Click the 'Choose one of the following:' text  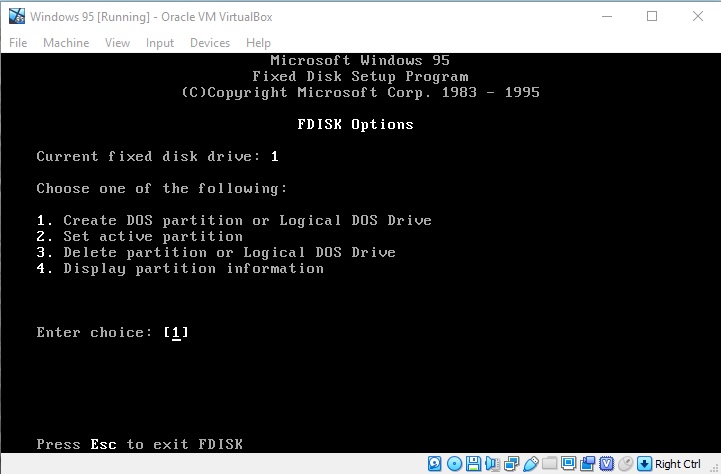(x=161, y=188)
